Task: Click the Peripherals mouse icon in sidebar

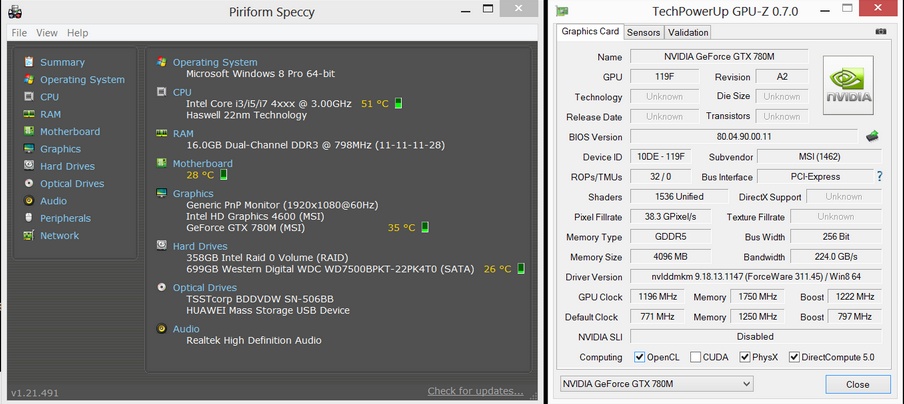Action: [x=29, y=218]
